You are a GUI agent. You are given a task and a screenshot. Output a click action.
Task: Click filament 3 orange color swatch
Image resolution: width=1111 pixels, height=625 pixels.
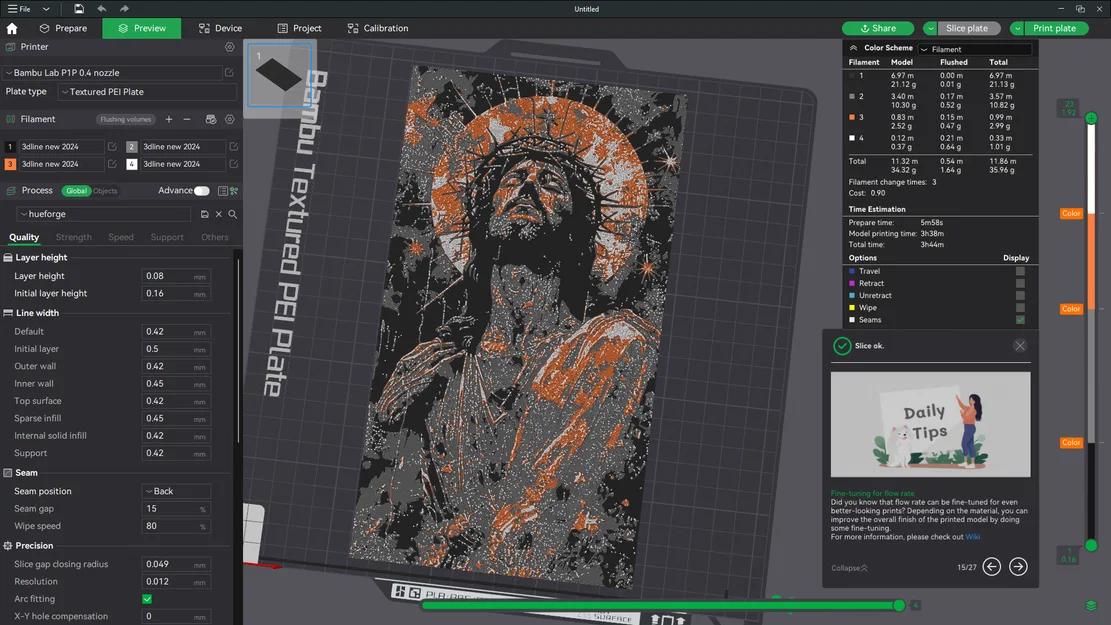[10, 164]
